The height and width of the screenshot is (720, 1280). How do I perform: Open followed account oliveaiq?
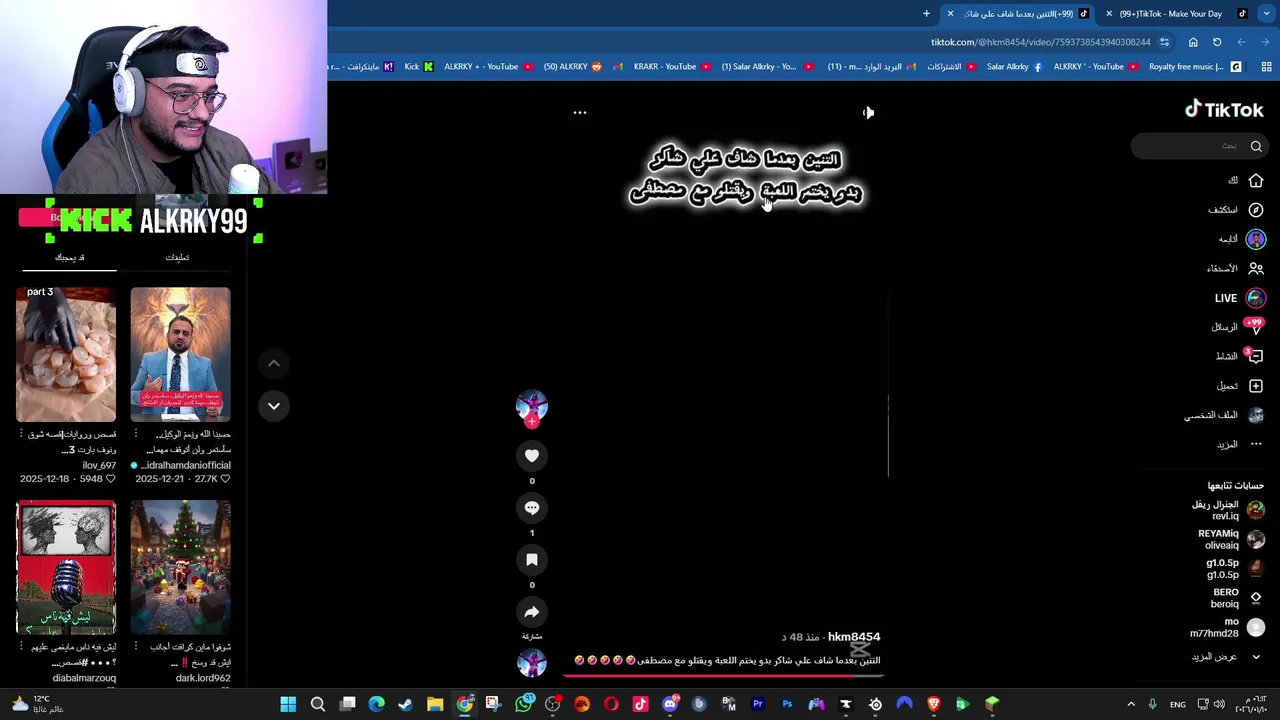click(x=1231, y=539)
